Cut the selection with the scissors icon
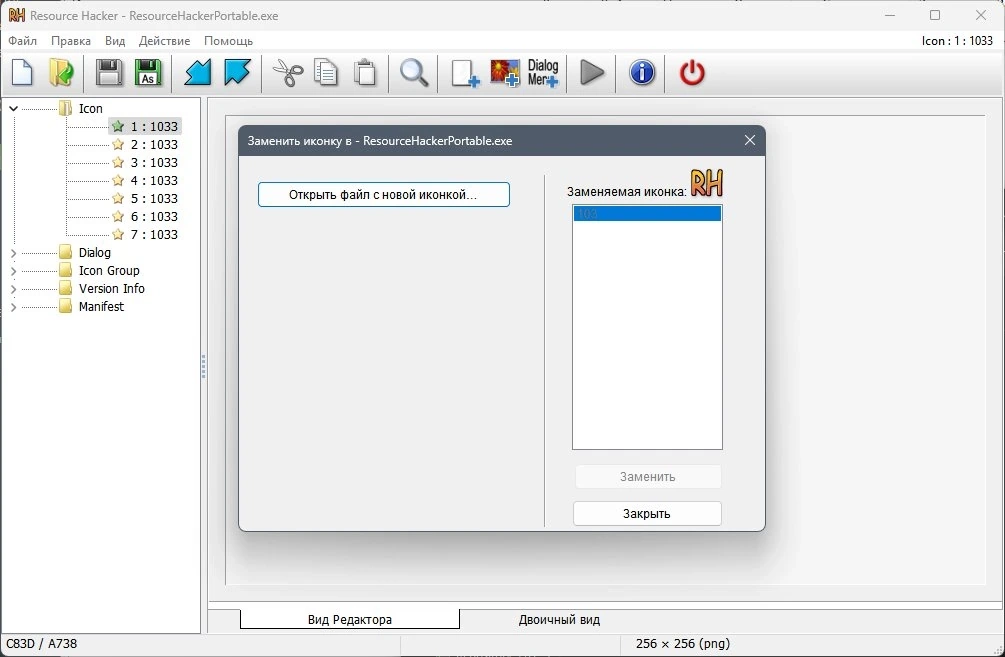 point(288,72)
